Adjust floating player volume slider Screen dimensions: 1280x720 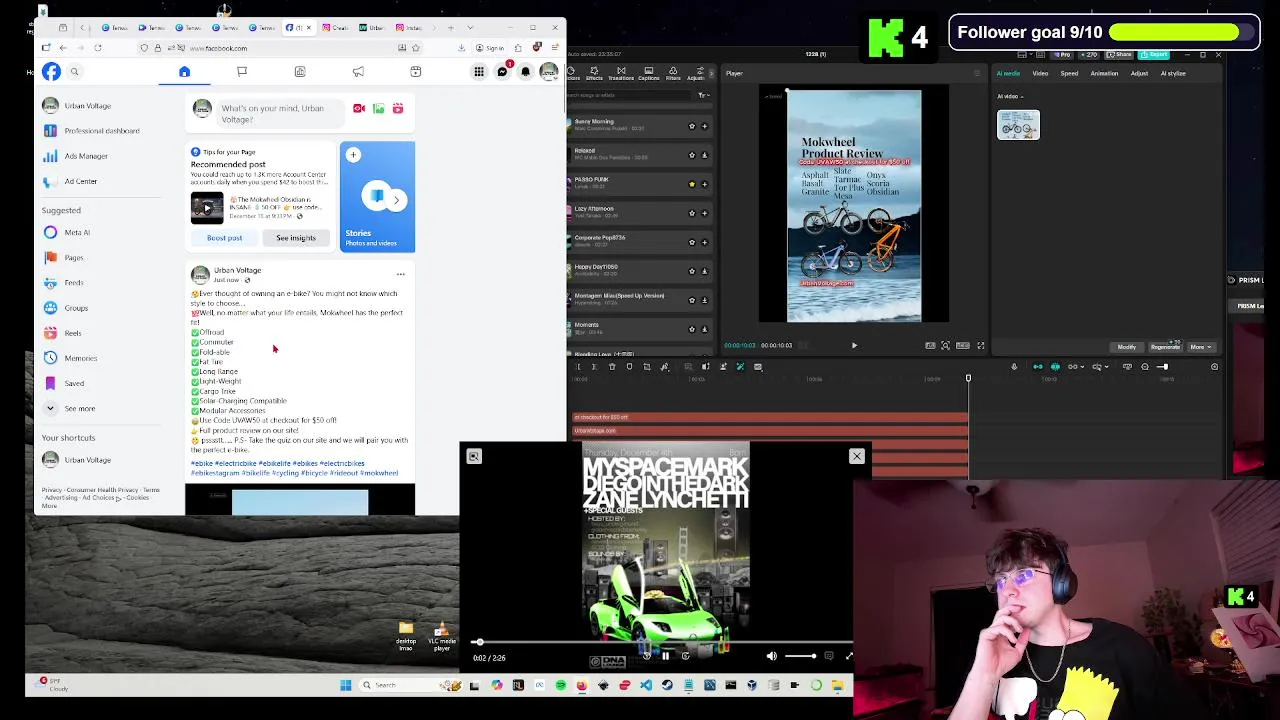click(799, 657)
